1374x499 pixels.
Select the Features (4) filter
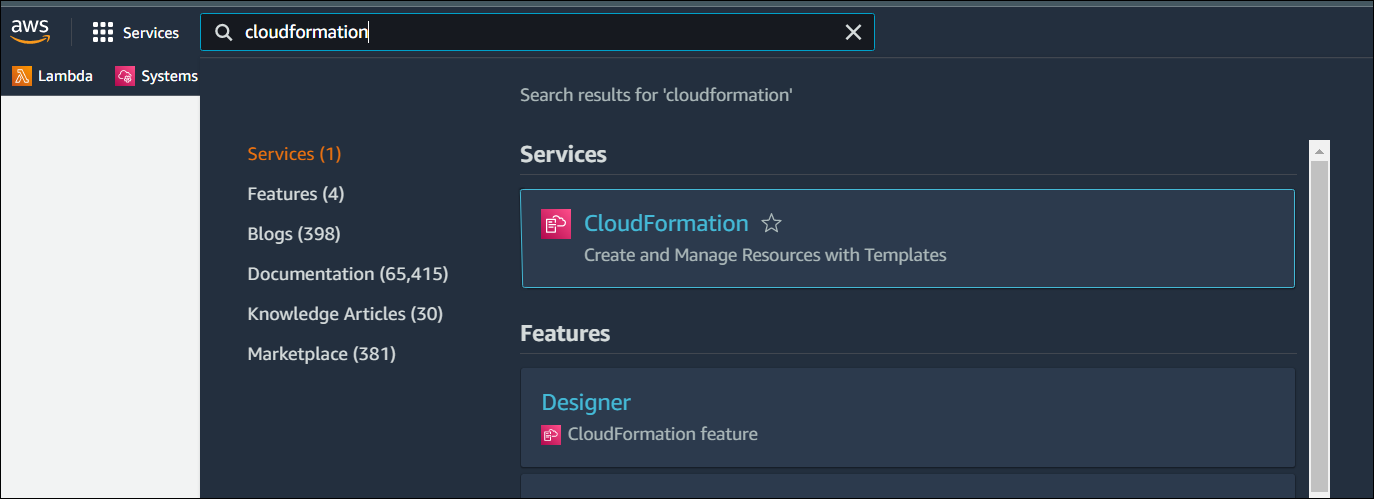click(x=295, y=194)
